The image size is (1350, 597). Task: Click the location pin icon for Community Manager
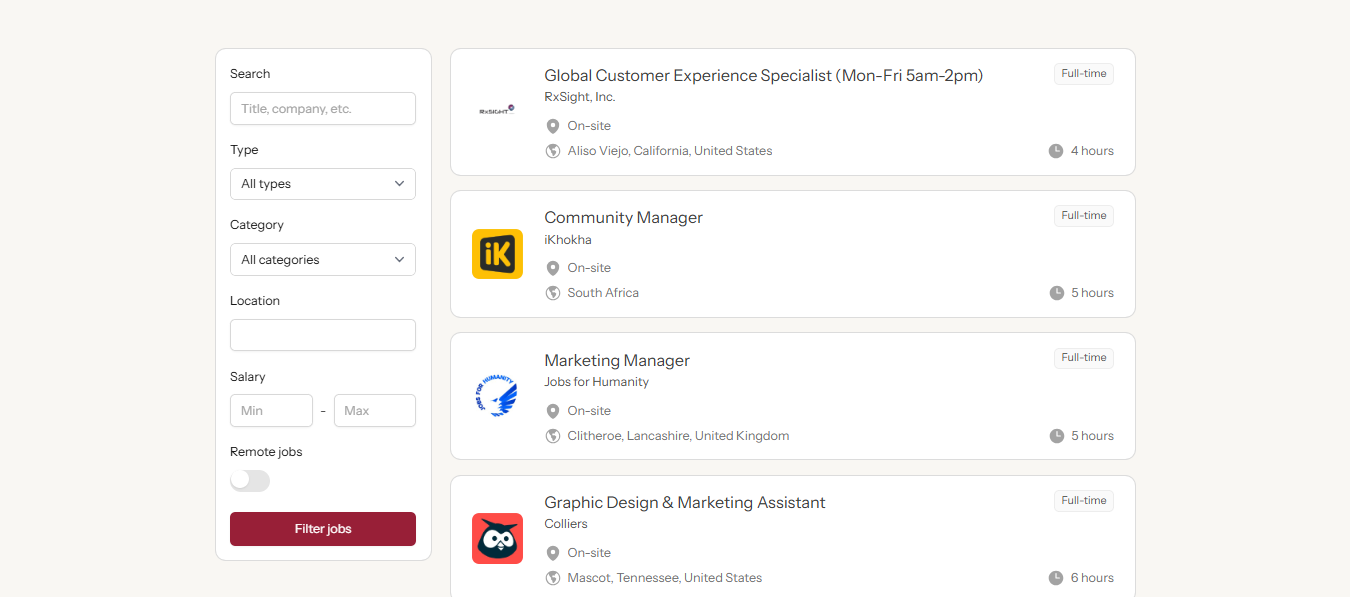pos(553,268)
